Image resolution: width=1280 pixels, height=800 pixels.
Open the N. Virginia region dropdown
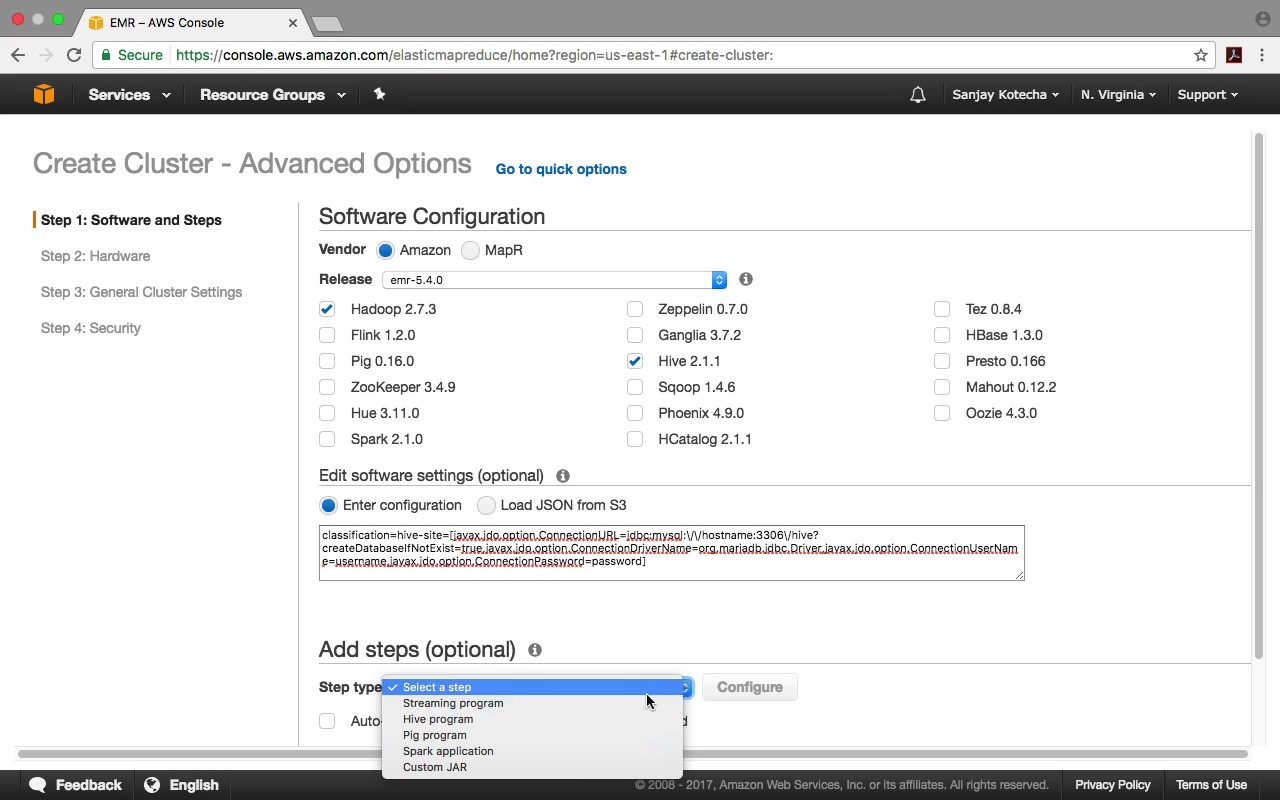[1118, 95]
